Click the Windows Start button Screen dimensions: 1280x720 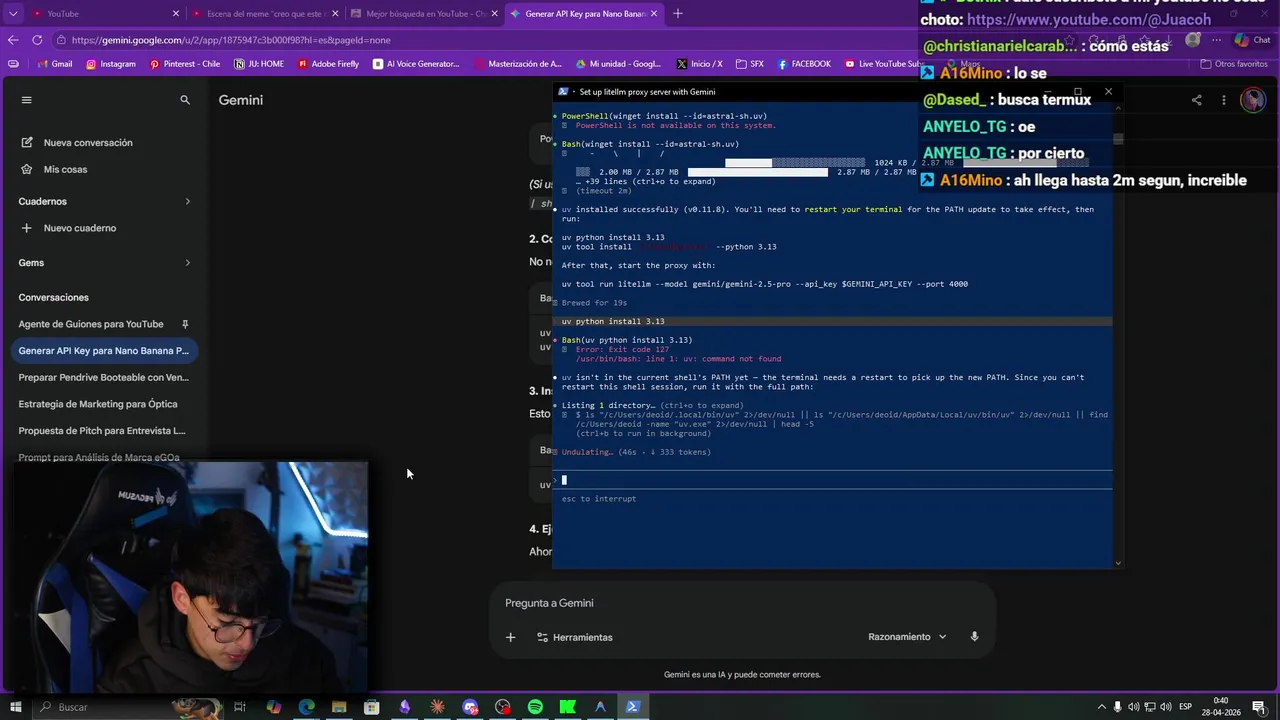[x=16, y=707]
